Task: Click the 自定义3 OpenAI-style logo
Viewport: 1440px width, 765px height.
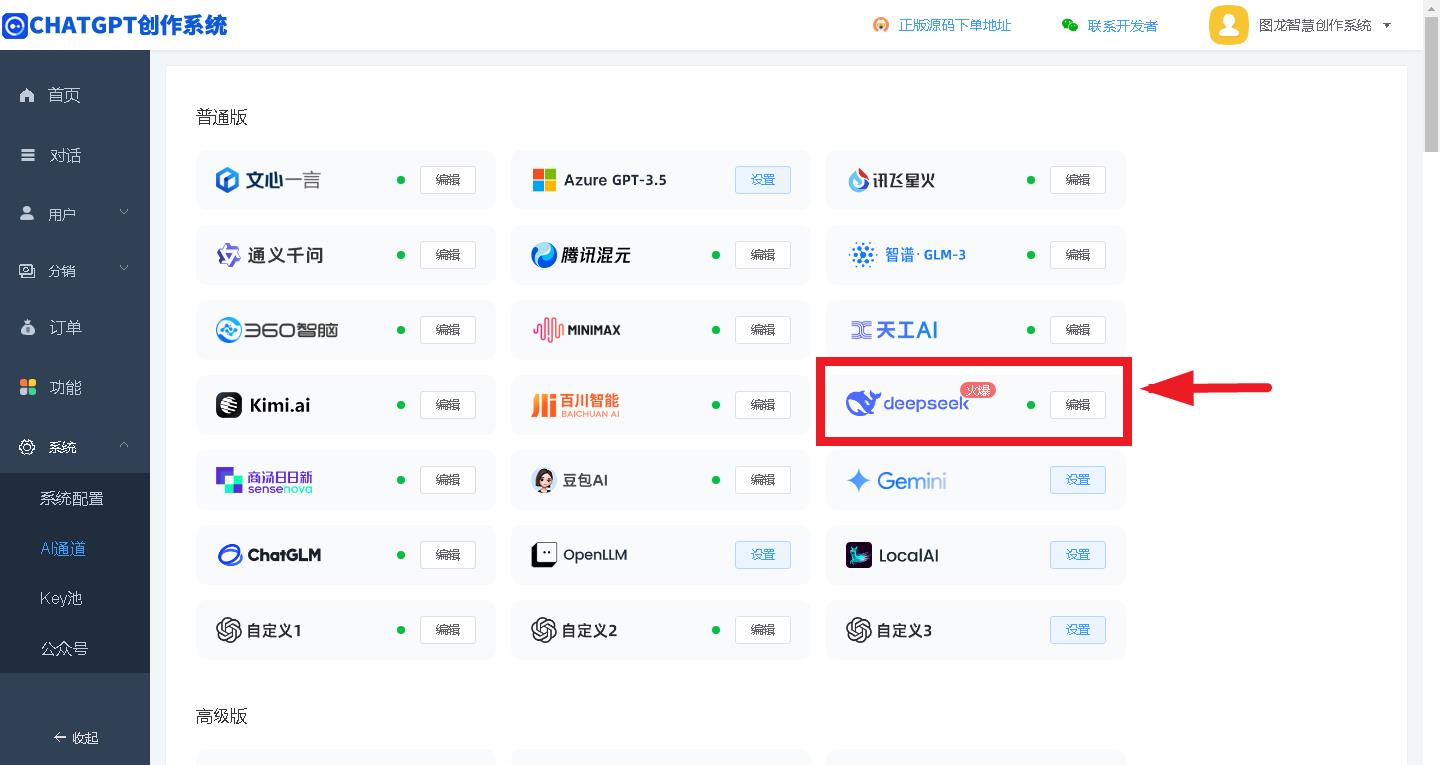Action: [859, 630]
